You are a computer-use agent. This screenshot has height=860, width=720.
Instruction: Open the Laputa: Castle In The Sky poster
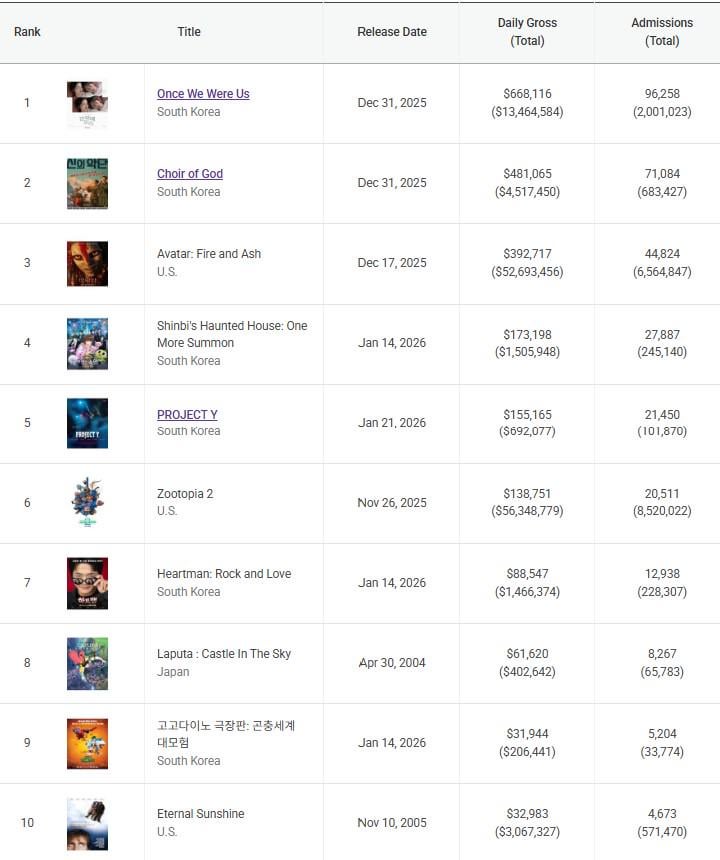[87, 663]
